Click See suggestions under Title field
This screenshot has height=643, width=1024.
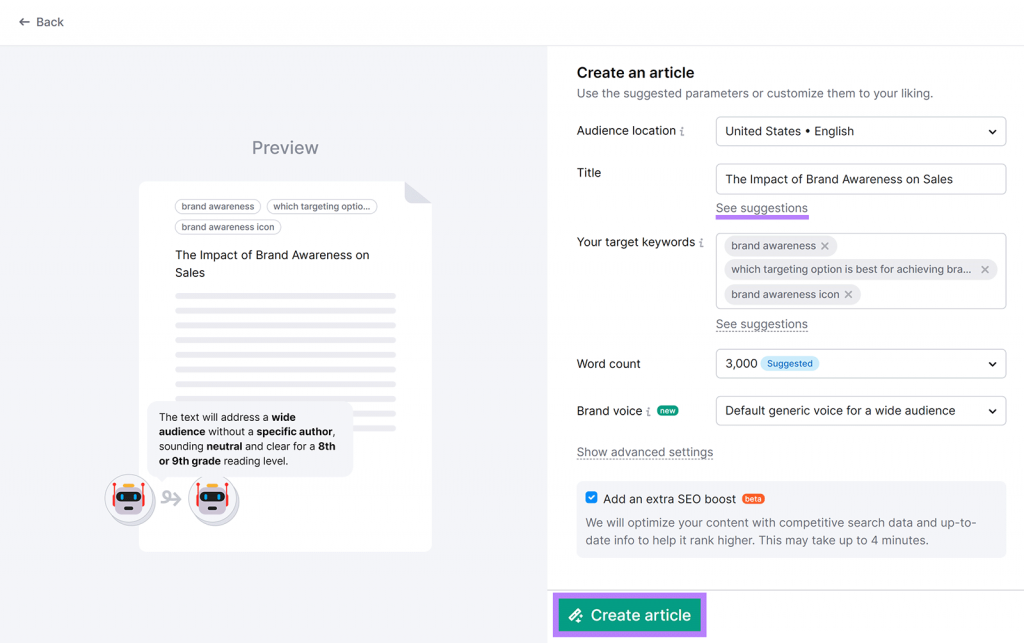point(761,208)
